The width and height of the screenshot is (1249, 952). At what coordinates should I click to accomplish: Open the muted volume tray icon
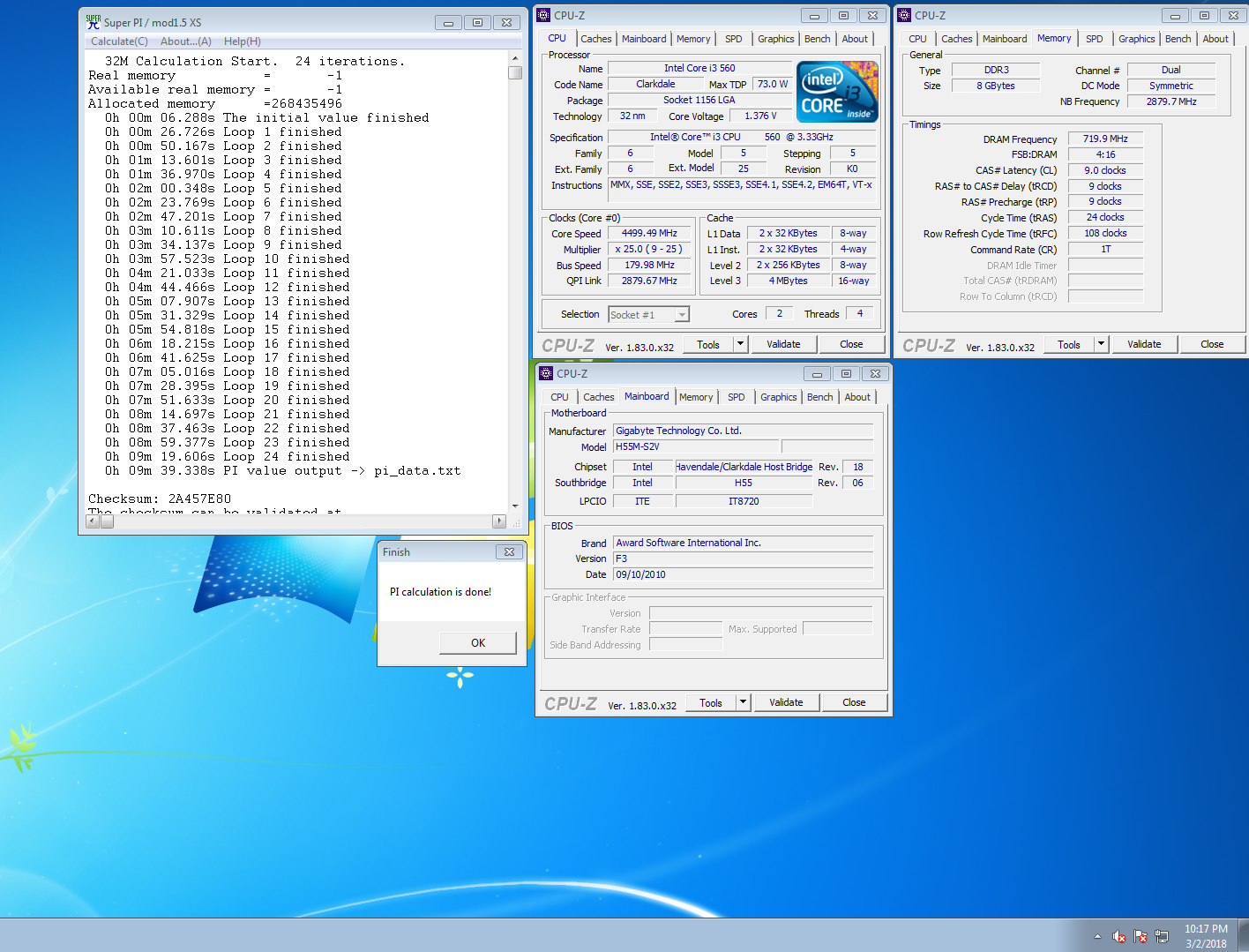click(x=1118, y=936)
